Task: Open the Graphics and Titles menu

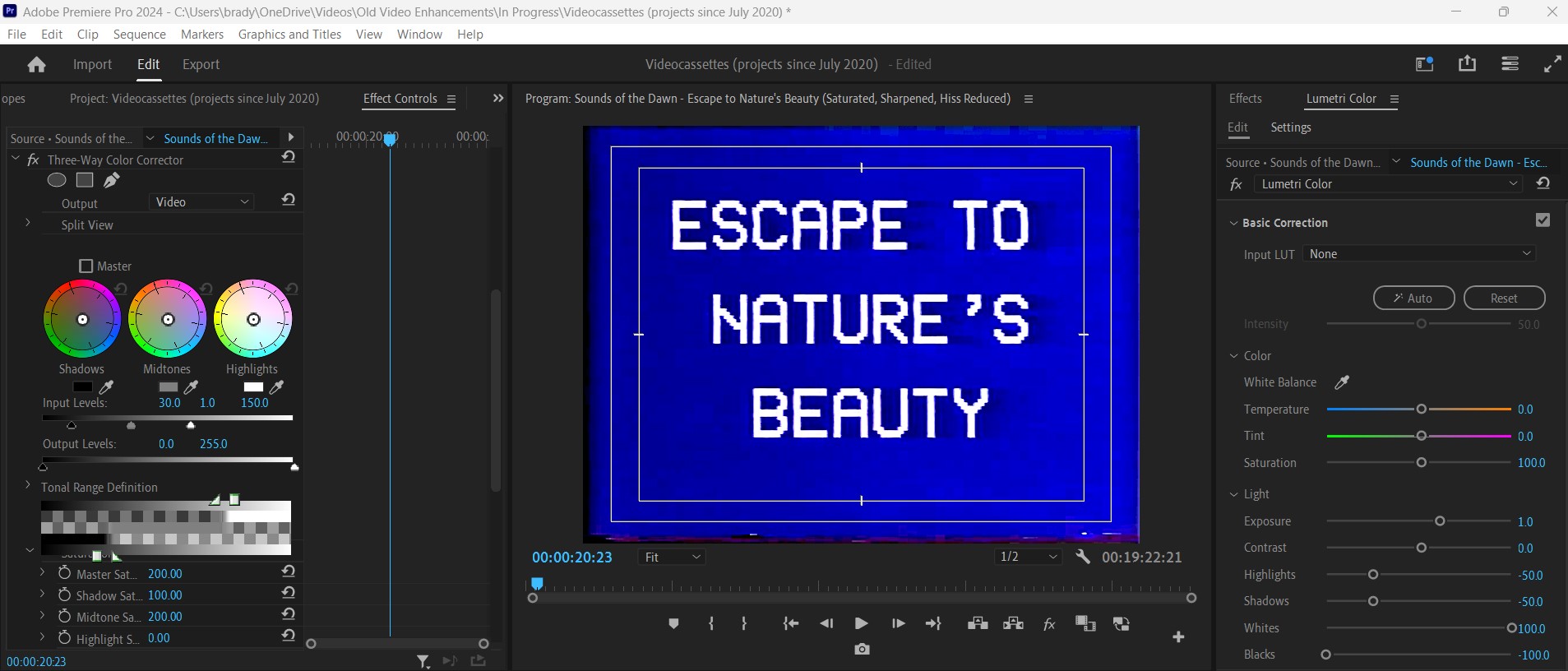Action: tap(289, 34)
